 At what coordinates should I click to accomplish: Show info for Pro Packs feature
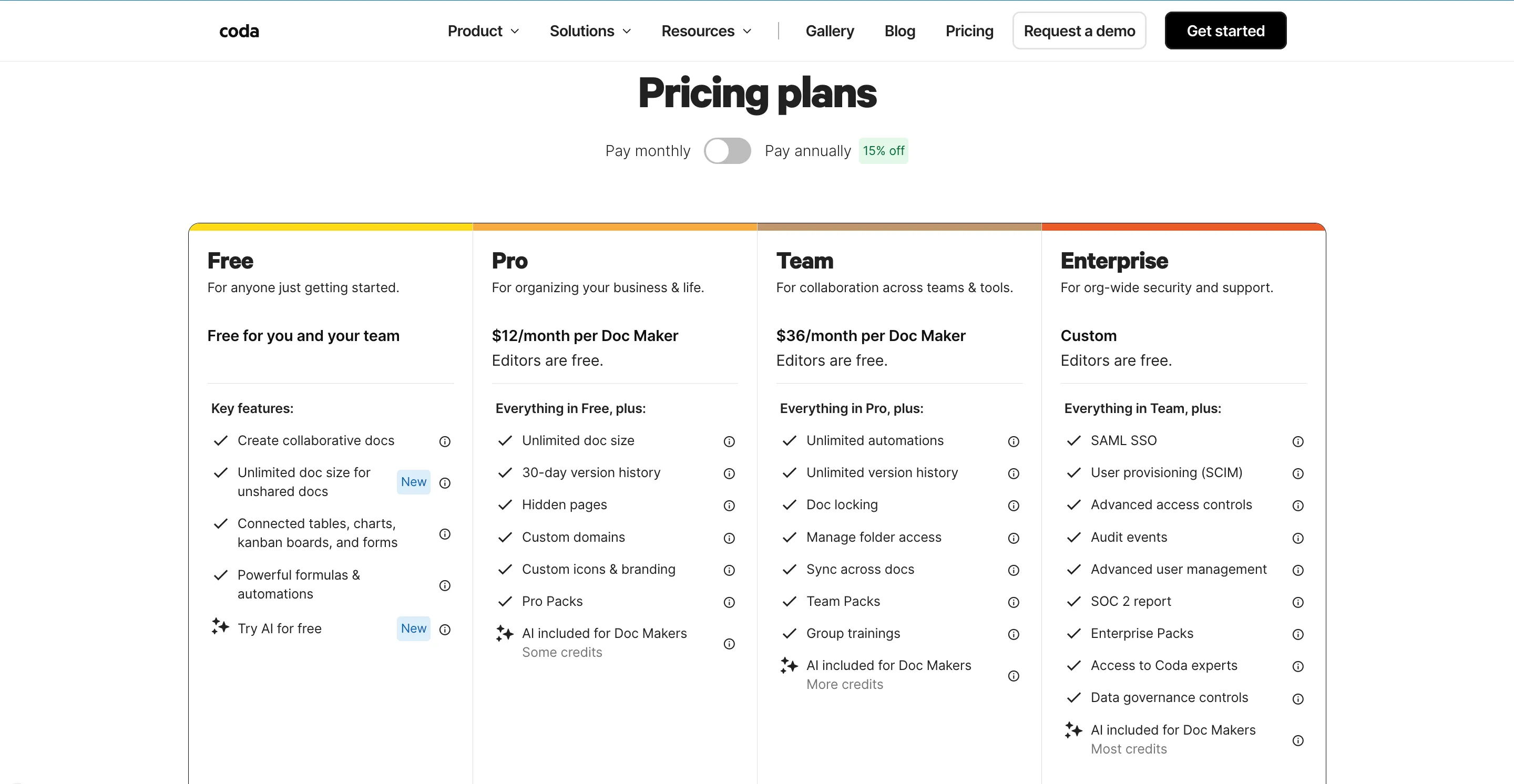(x=729, y=603)
